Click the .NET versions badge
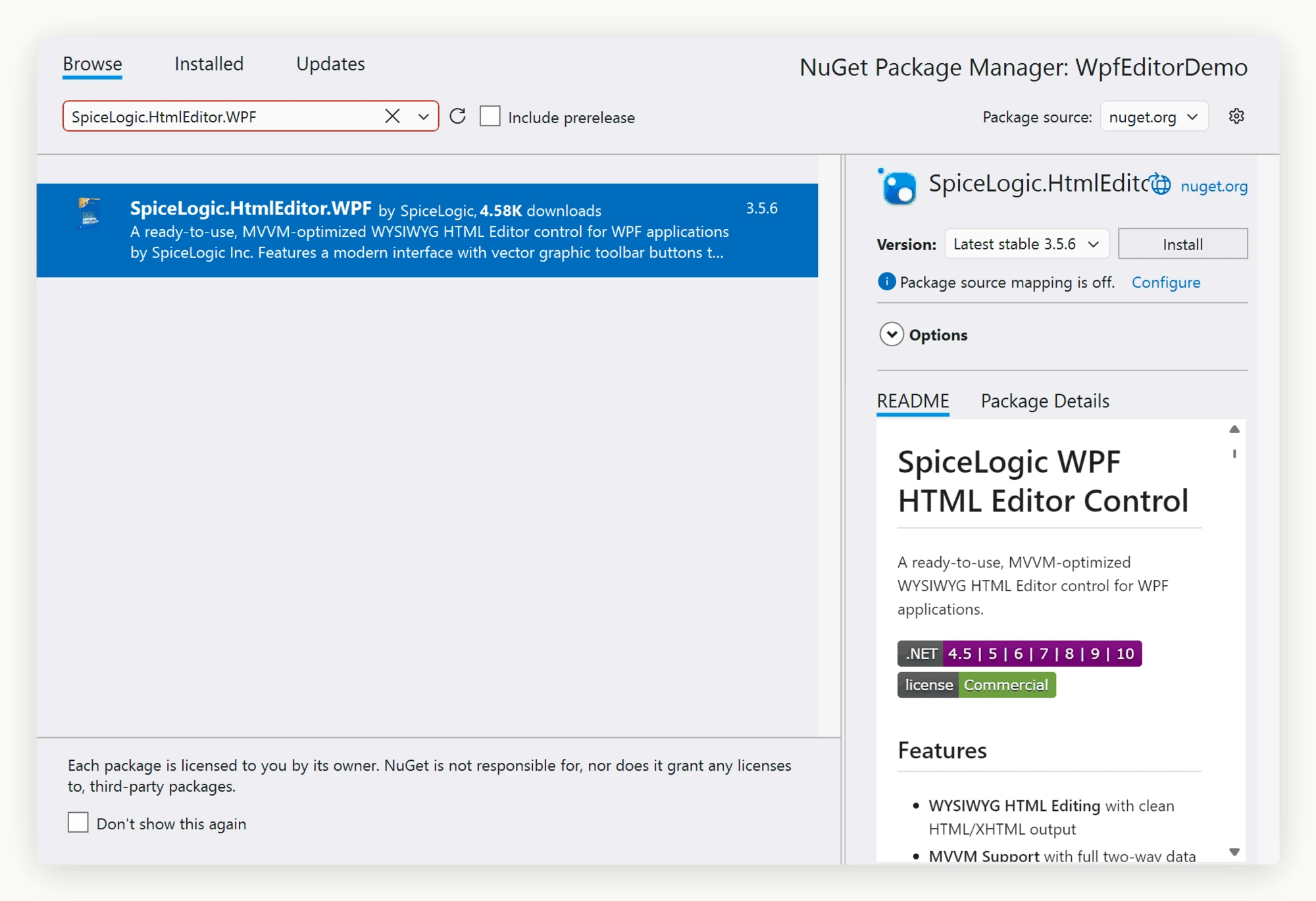 click(x=1019, y=654)
